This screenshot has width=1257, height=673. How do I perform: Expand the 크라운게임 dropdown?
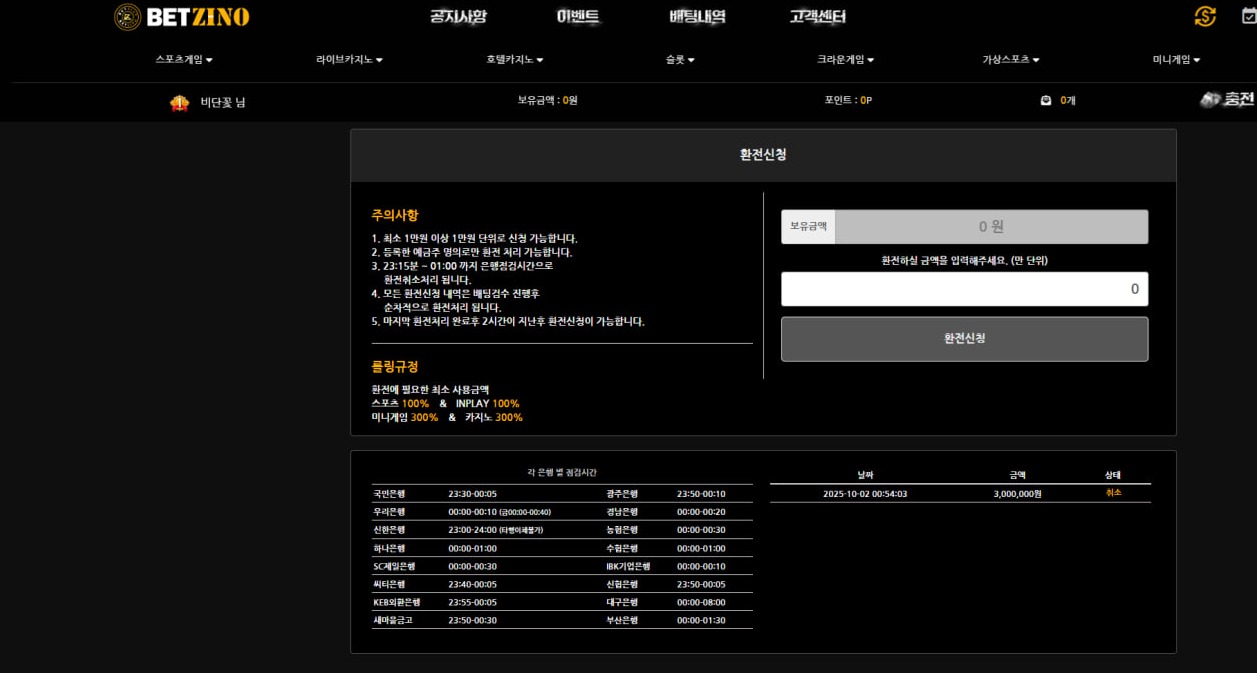845,60
